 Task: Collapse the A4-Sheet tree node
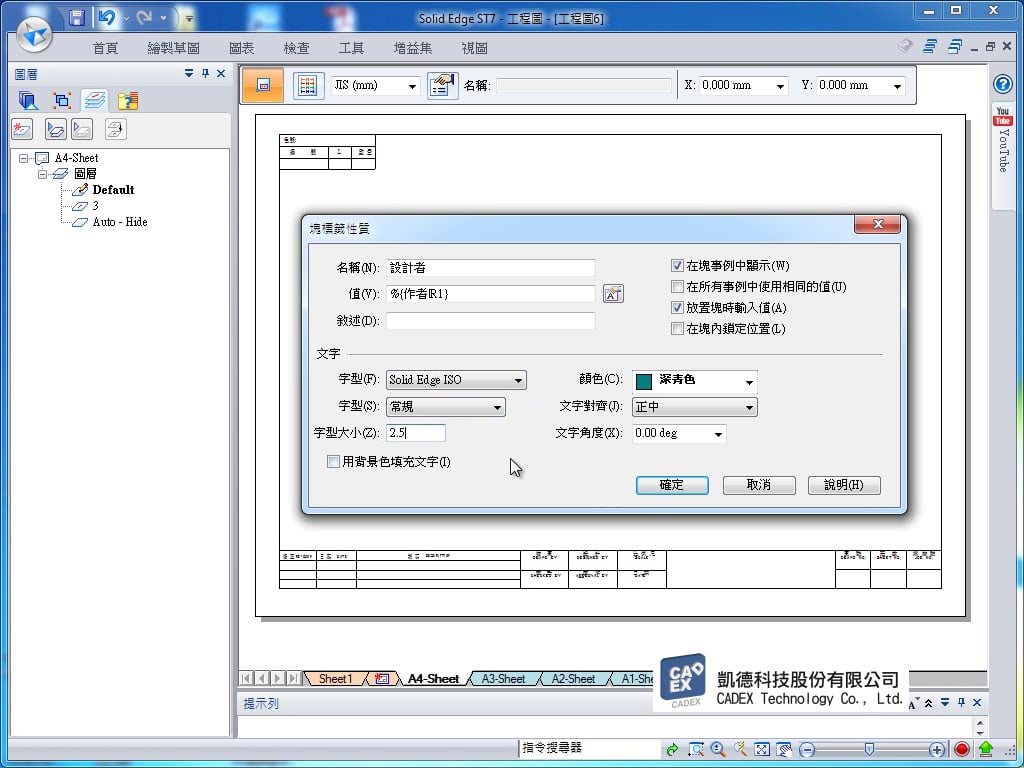[x=24, y=158]
